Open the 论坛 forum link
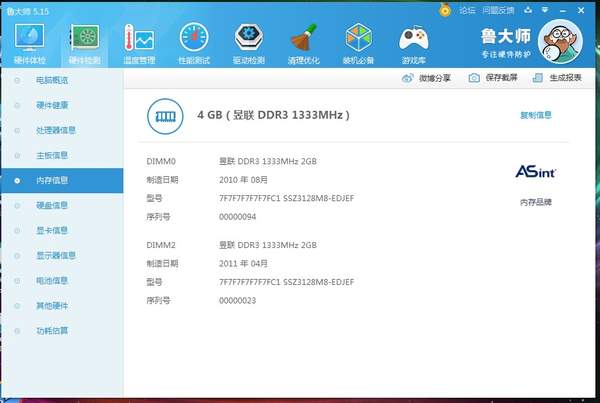This screenshot has height=403, width=600. pyautogui.click(x=467, y=10)
